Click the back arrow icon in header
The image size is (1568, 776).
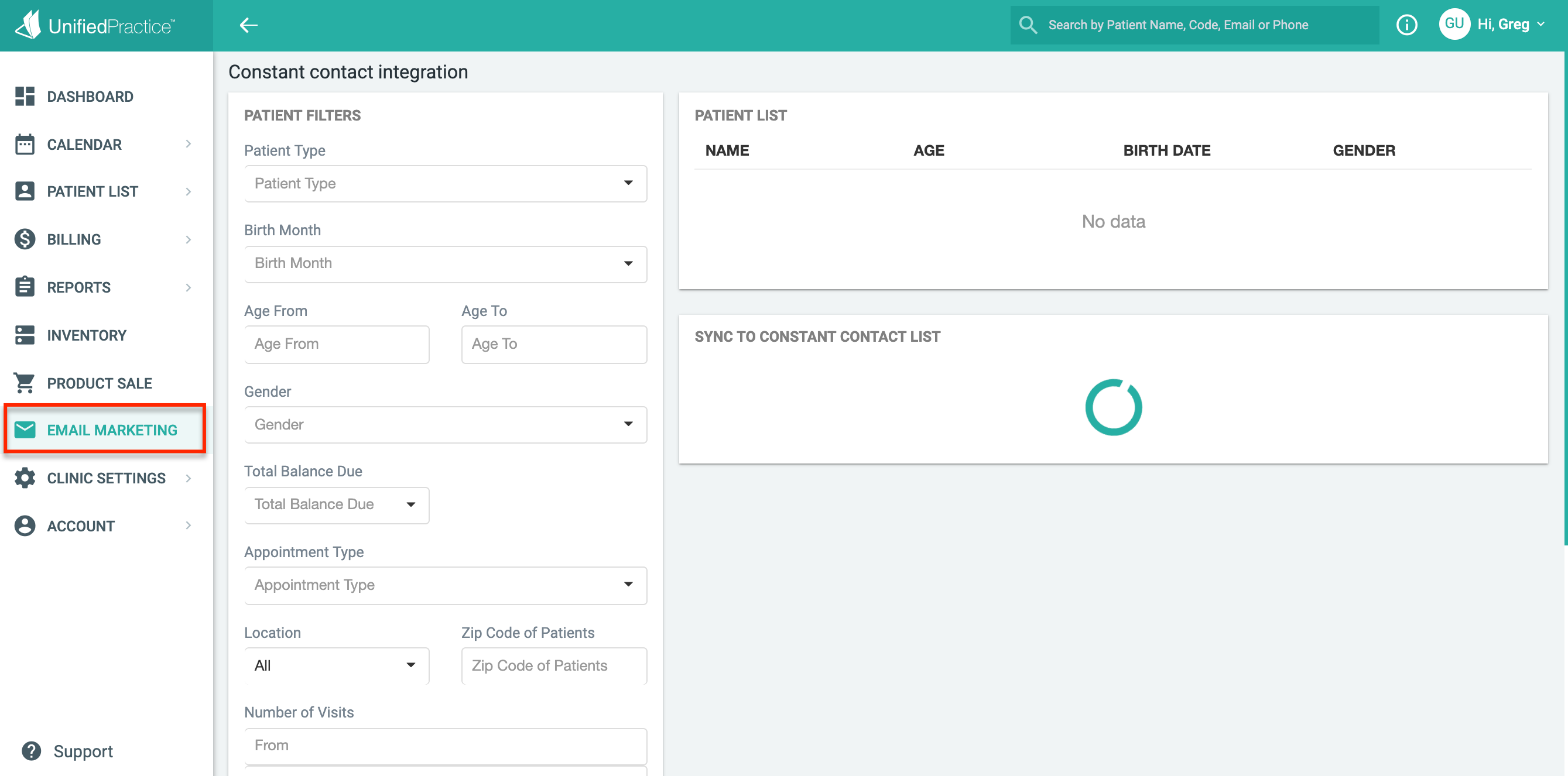click(248, 25)
